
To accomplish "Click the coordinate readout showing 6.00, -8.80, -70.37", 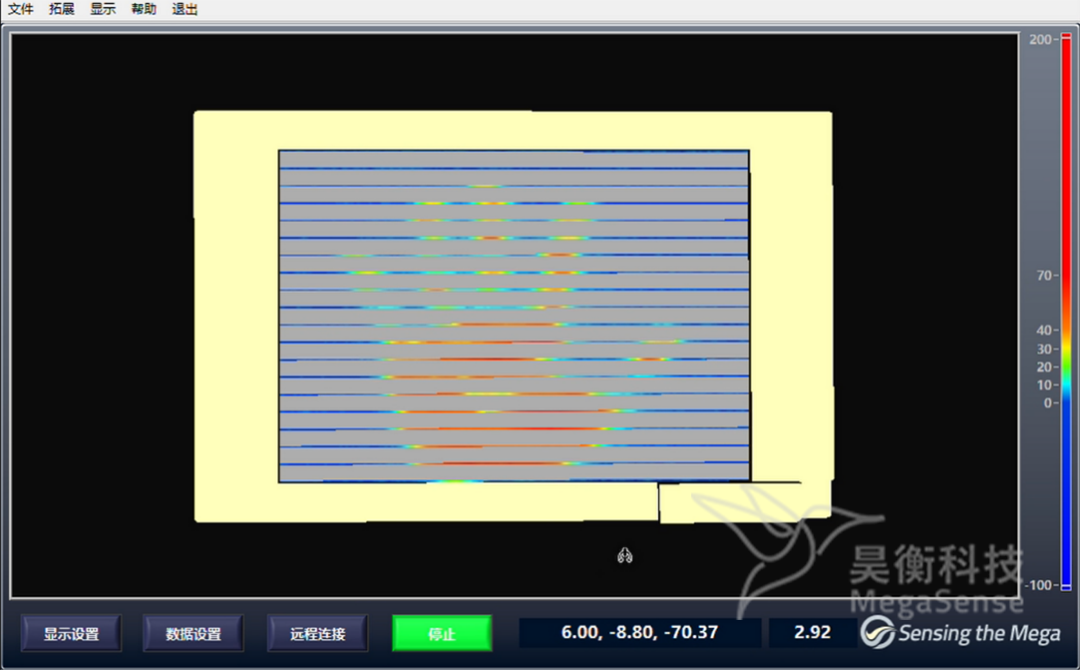I will tap(639, 632).
